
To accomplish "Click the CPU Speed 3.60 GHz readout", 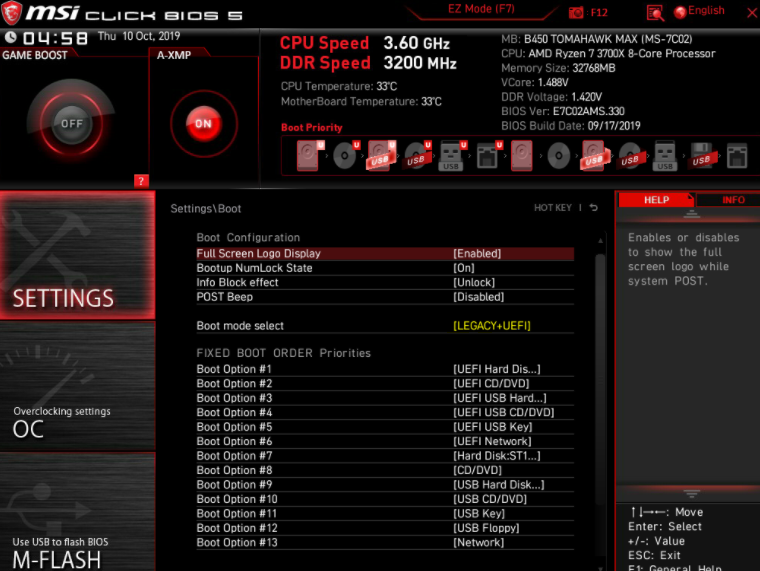I will coord(364,43).
